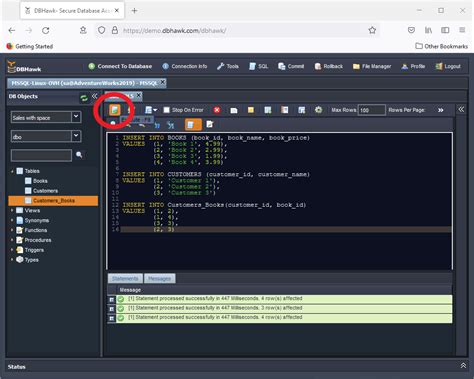Click the brown-orange table icon in editor toolbar
The image size is (474, 379).
[x=285, y=110]
